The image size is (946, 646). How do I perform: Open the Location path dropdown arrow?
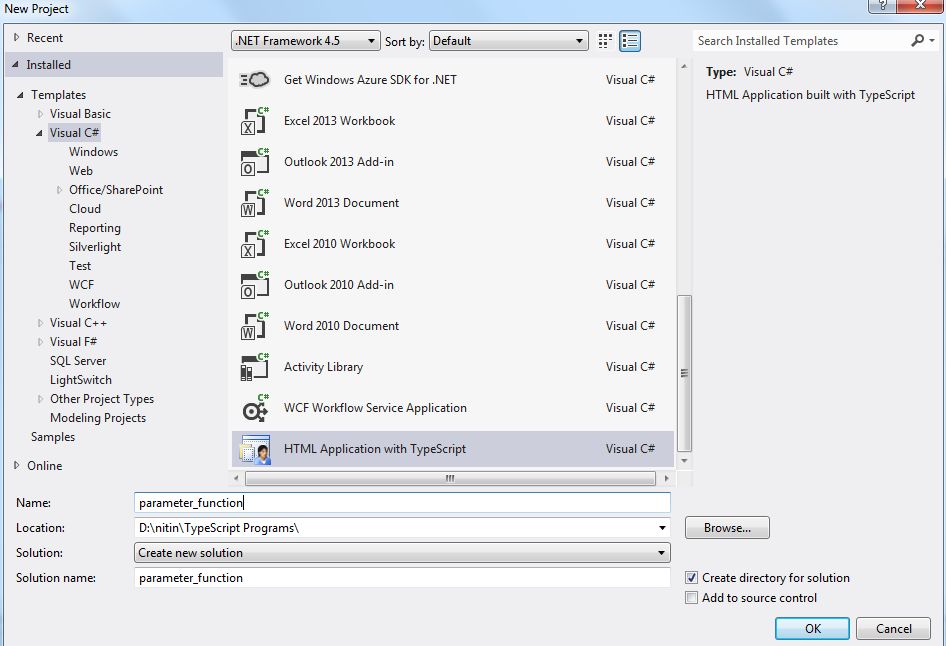point(662,528)
